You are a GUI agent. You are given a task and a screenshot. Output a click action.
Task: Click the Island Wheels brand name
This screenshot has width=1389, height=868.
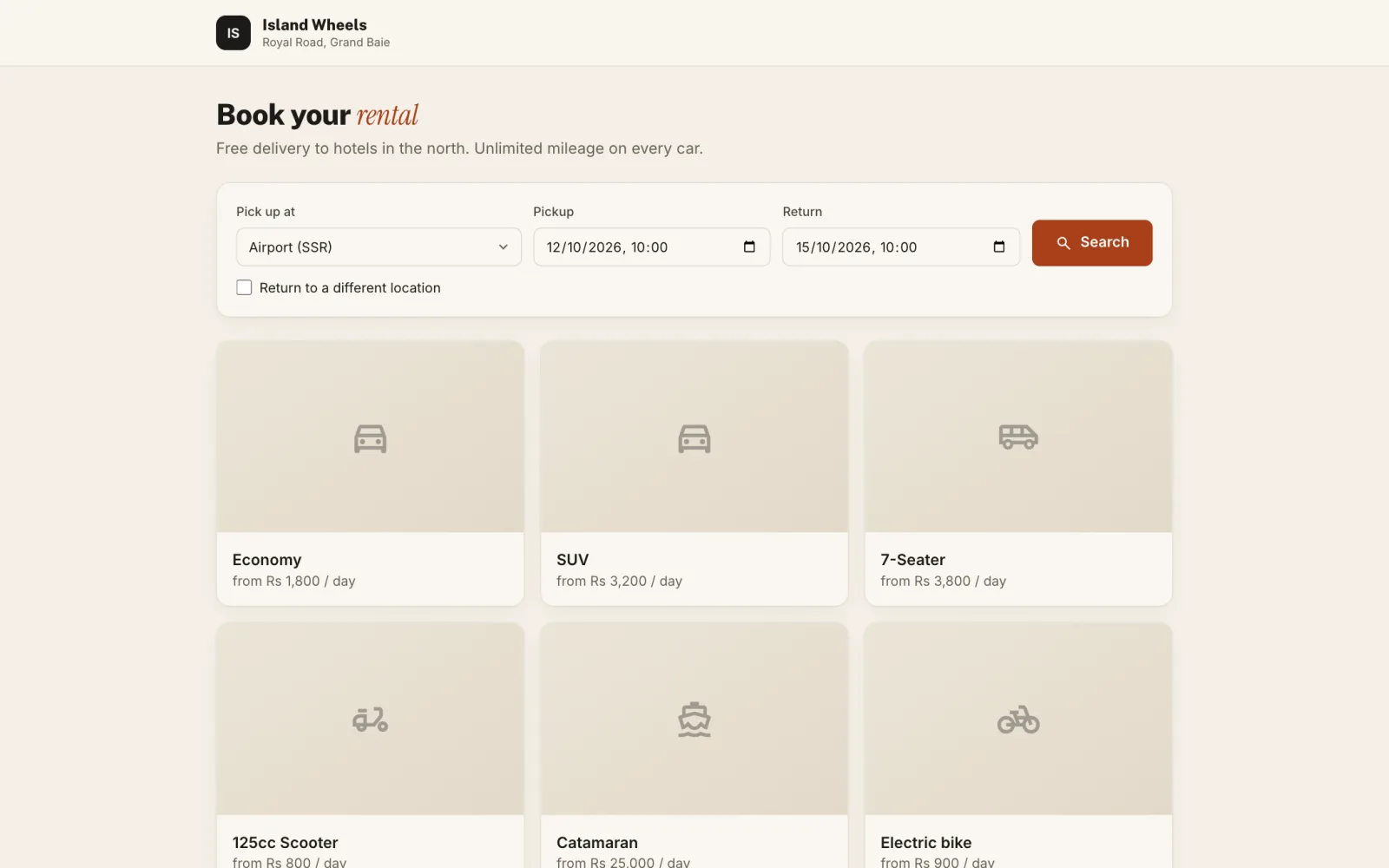314,25
